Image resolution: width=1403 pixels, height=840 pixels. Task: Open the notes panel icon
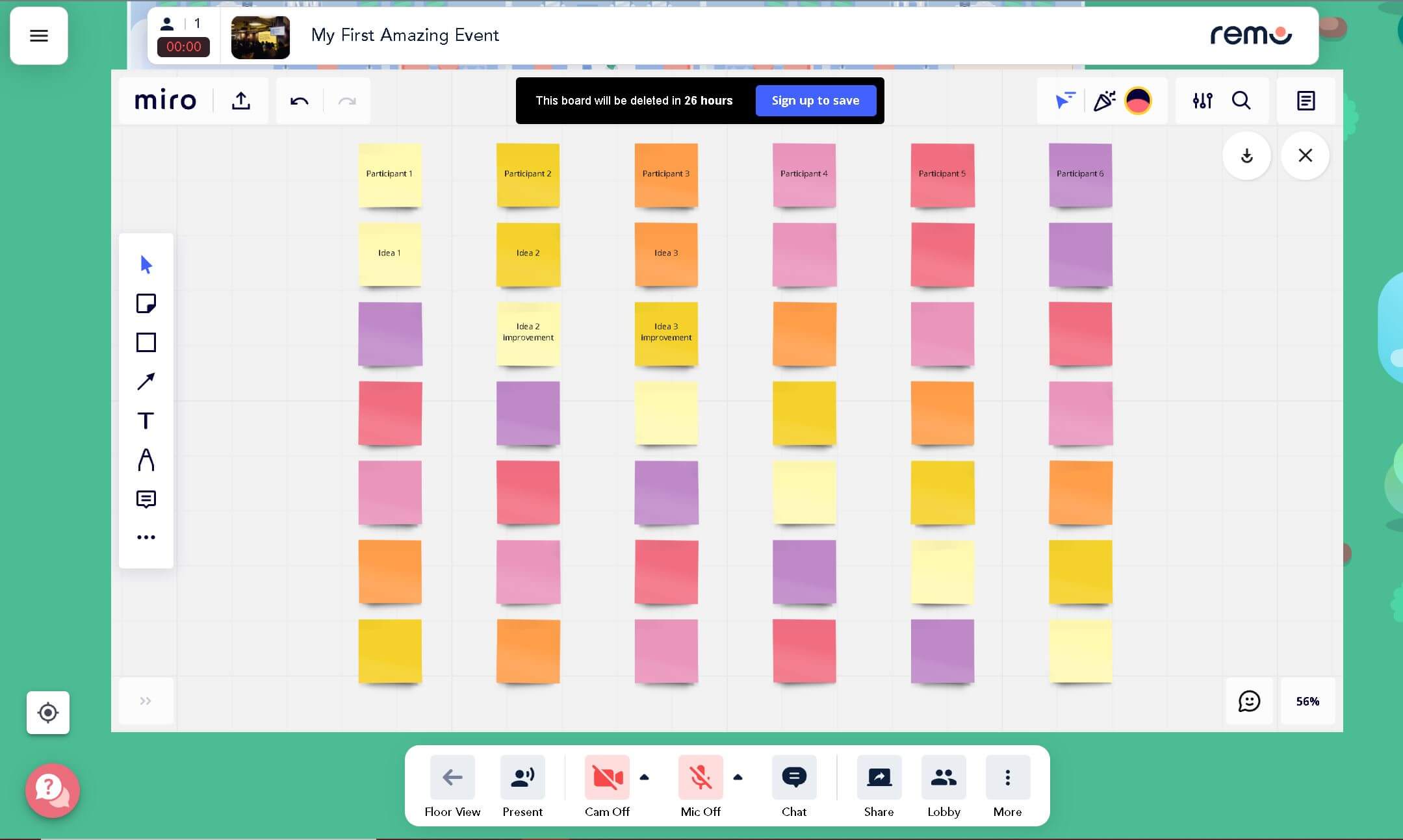(x=1306, y=101)
